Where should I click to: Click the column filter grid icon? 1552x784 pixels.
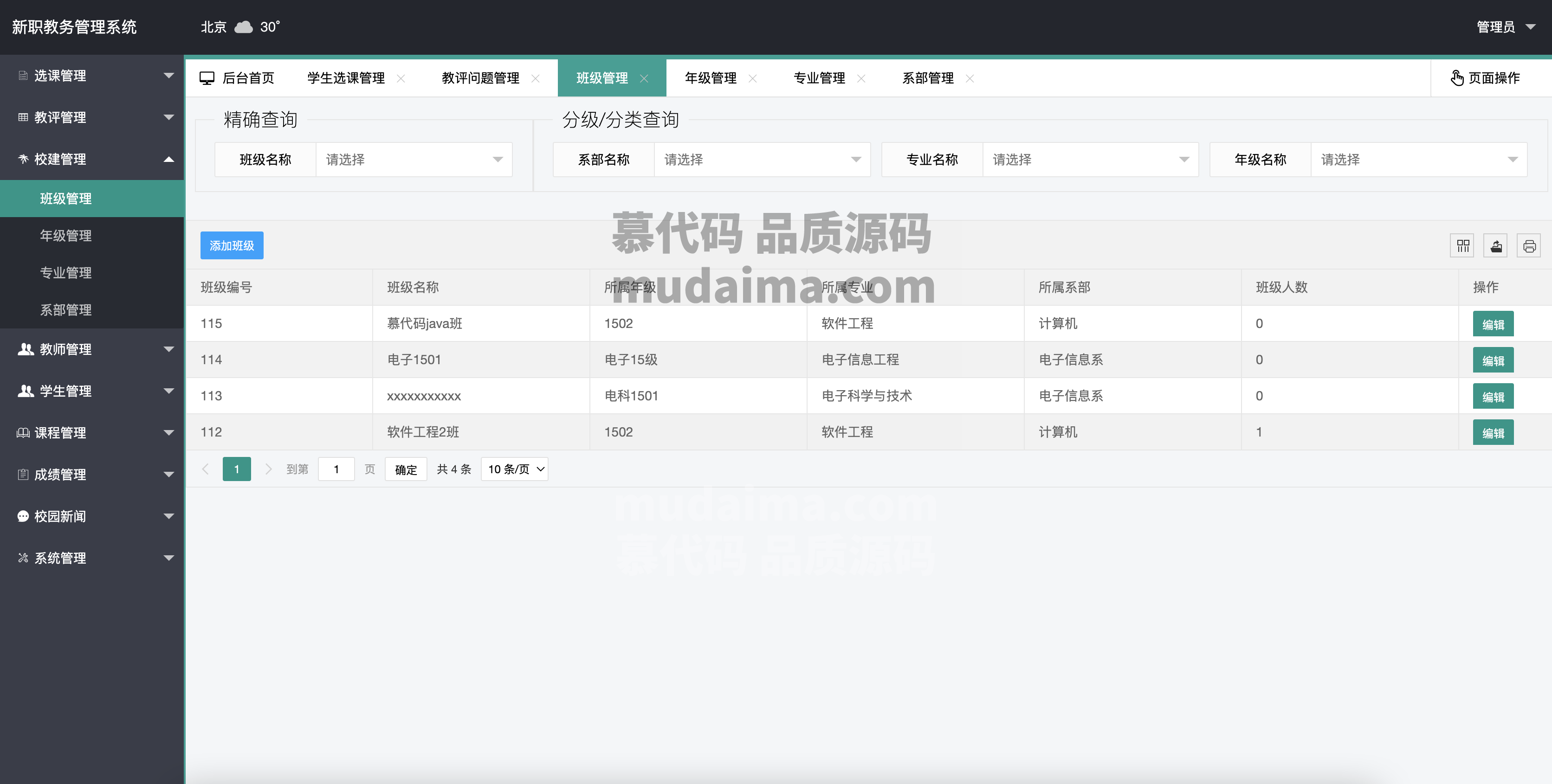(1462, 246)
